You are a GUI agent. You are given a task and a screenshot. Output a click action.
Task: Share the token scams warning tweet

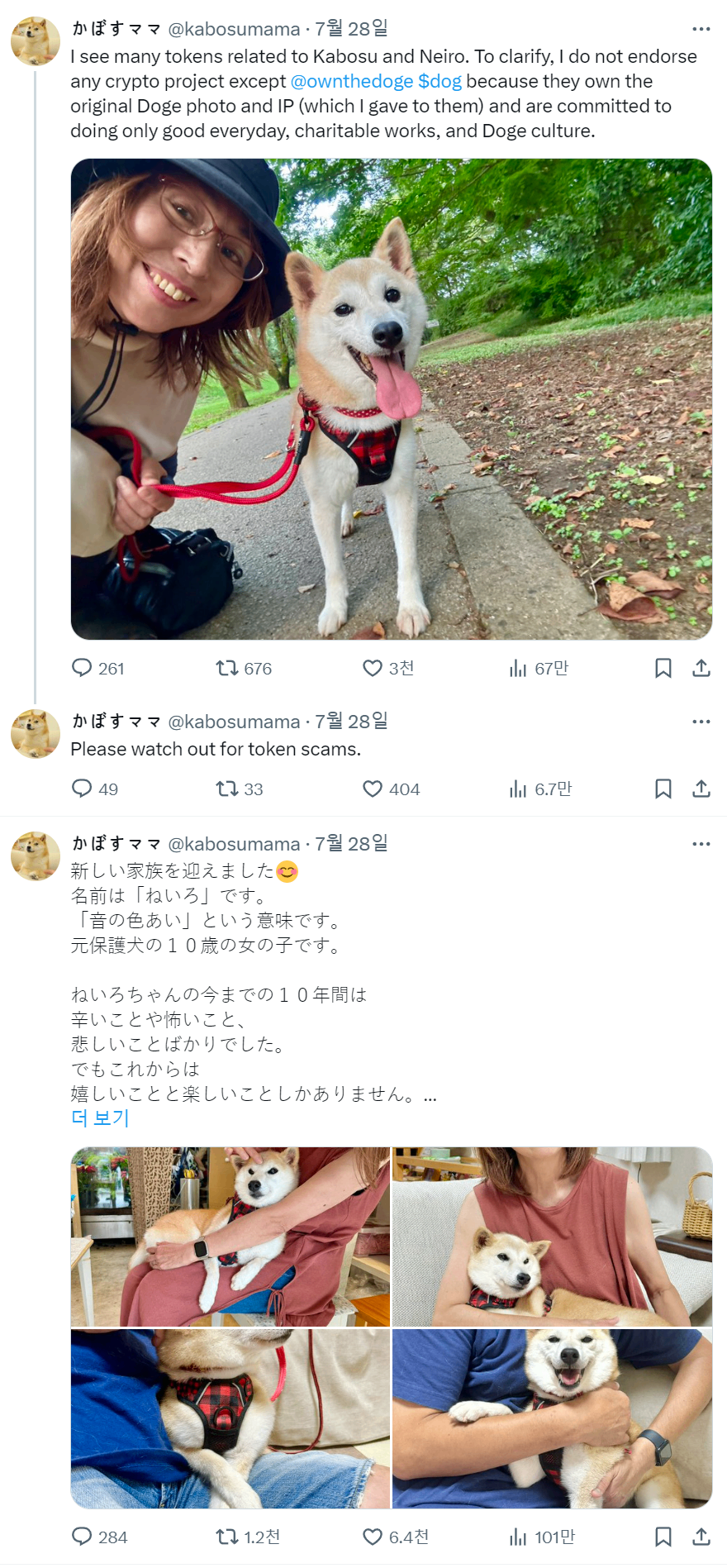(701, 789)
